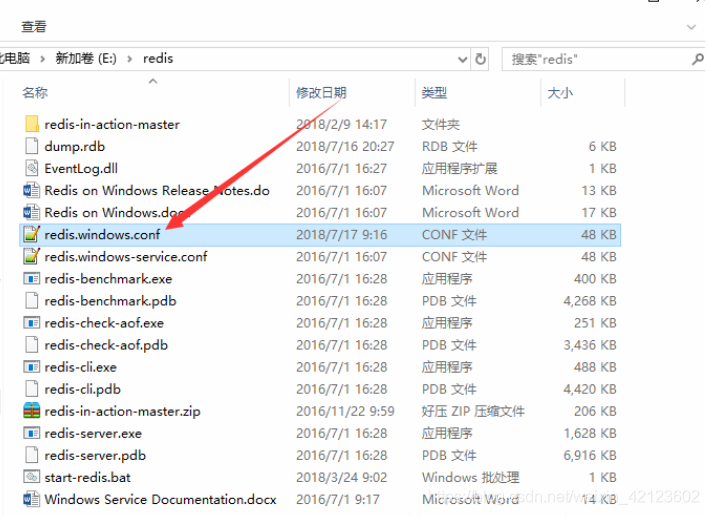The width and height of the screenshot is (709, 515).
Task: Click the 2018/7/16 20:27 modified date
Action: (x=345, y=146)
